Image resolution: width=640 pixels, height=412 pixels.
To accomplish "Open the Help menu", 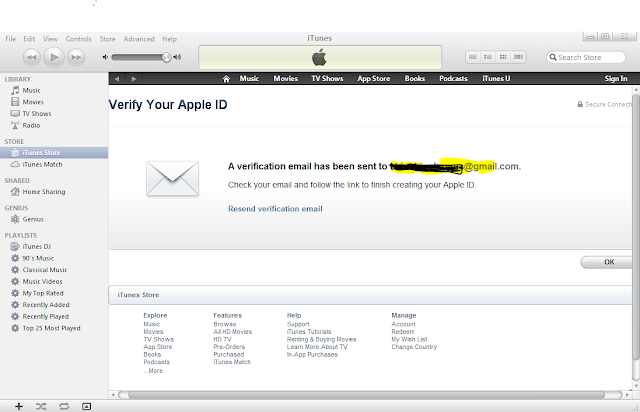I will (x=169, y=39).
